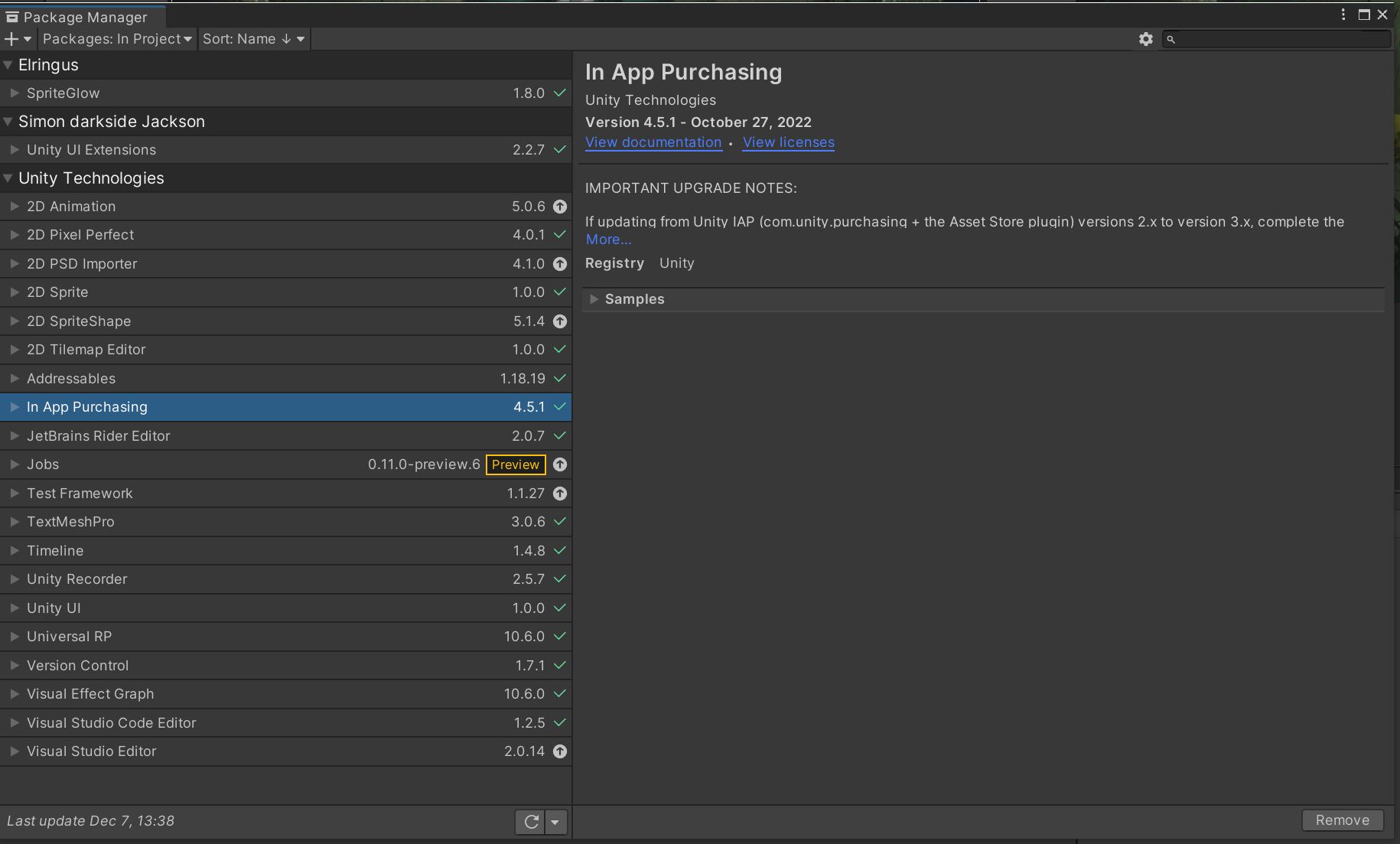Viewport: 1400px width, 844px height.
Task: Open Package Manager settings gear
Action: click(1145, 39)
